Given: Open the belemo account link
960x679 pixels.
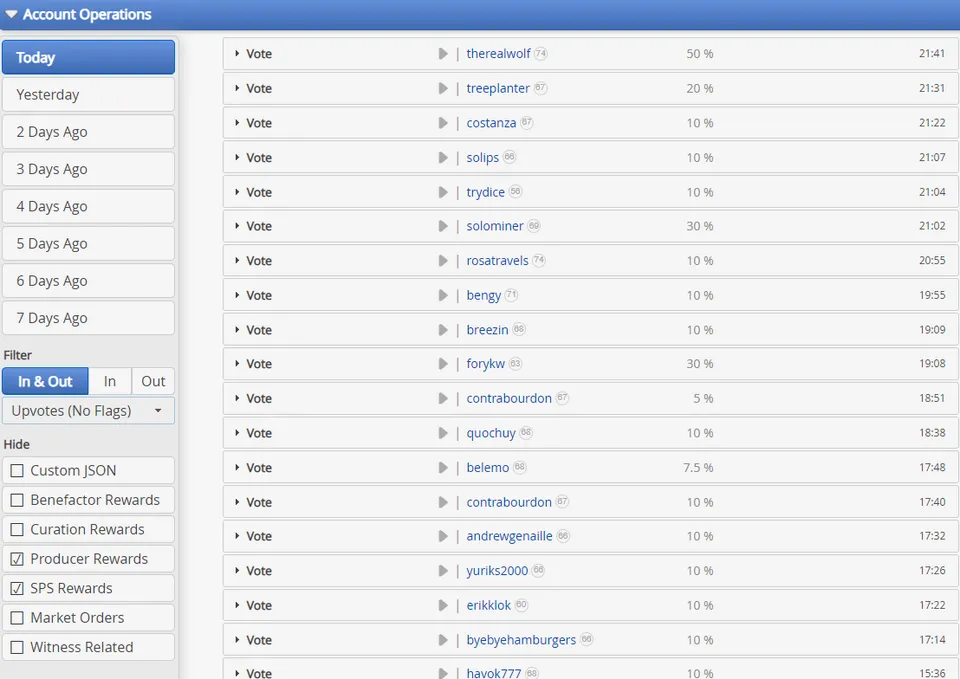Looking at the screenshot, I should (x=487, y=468).
